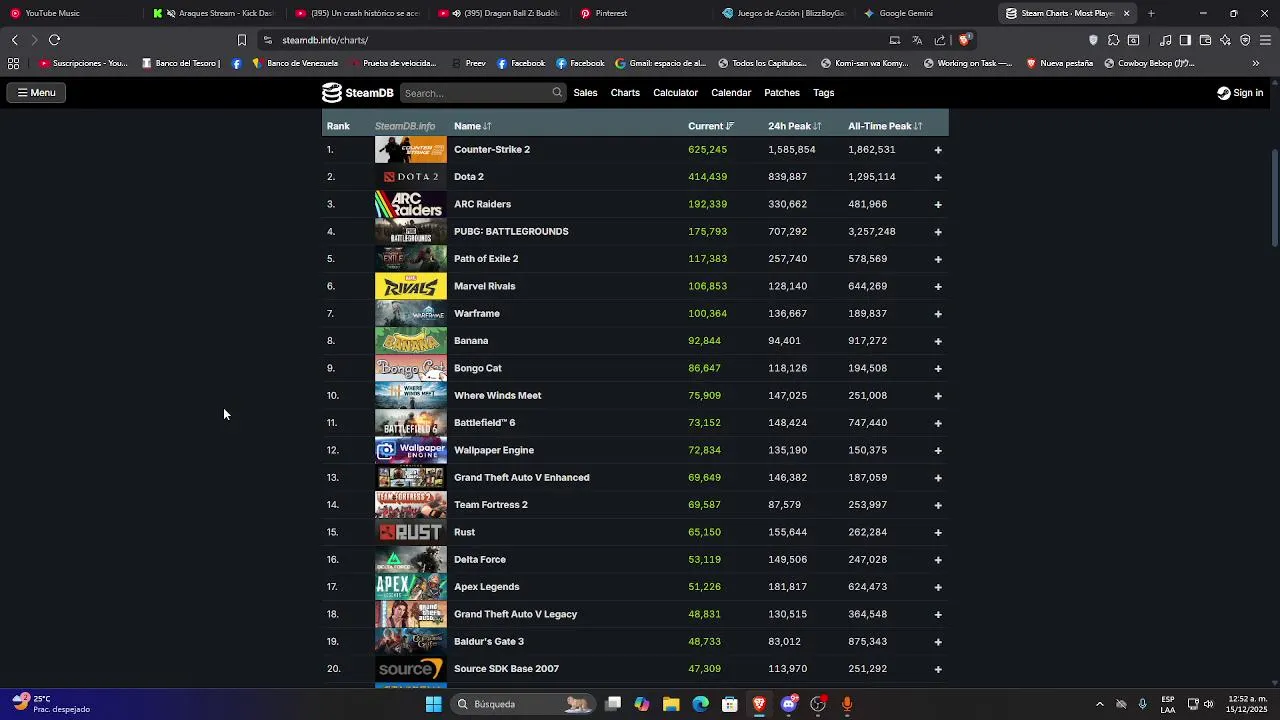
Task: Expand the plus for Counter-Strike 2 row
Action: click(x=938, y=150)
